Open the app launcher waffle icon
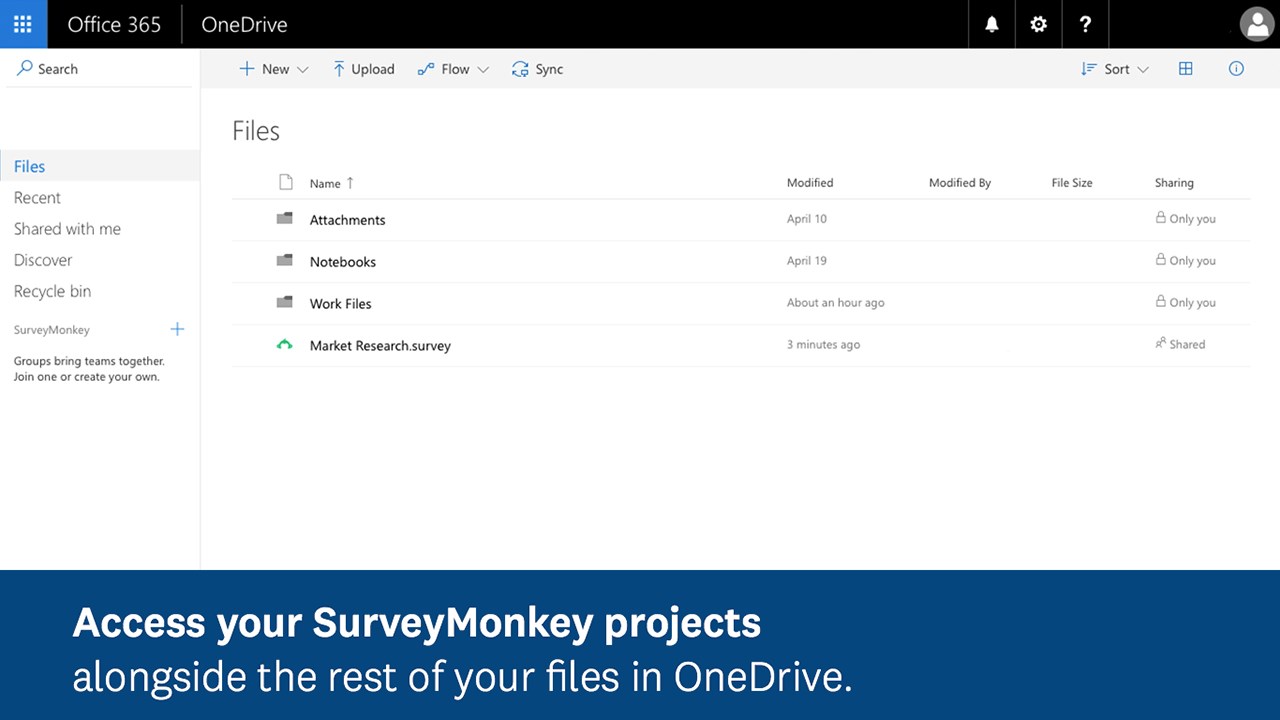 click(23, 24)
